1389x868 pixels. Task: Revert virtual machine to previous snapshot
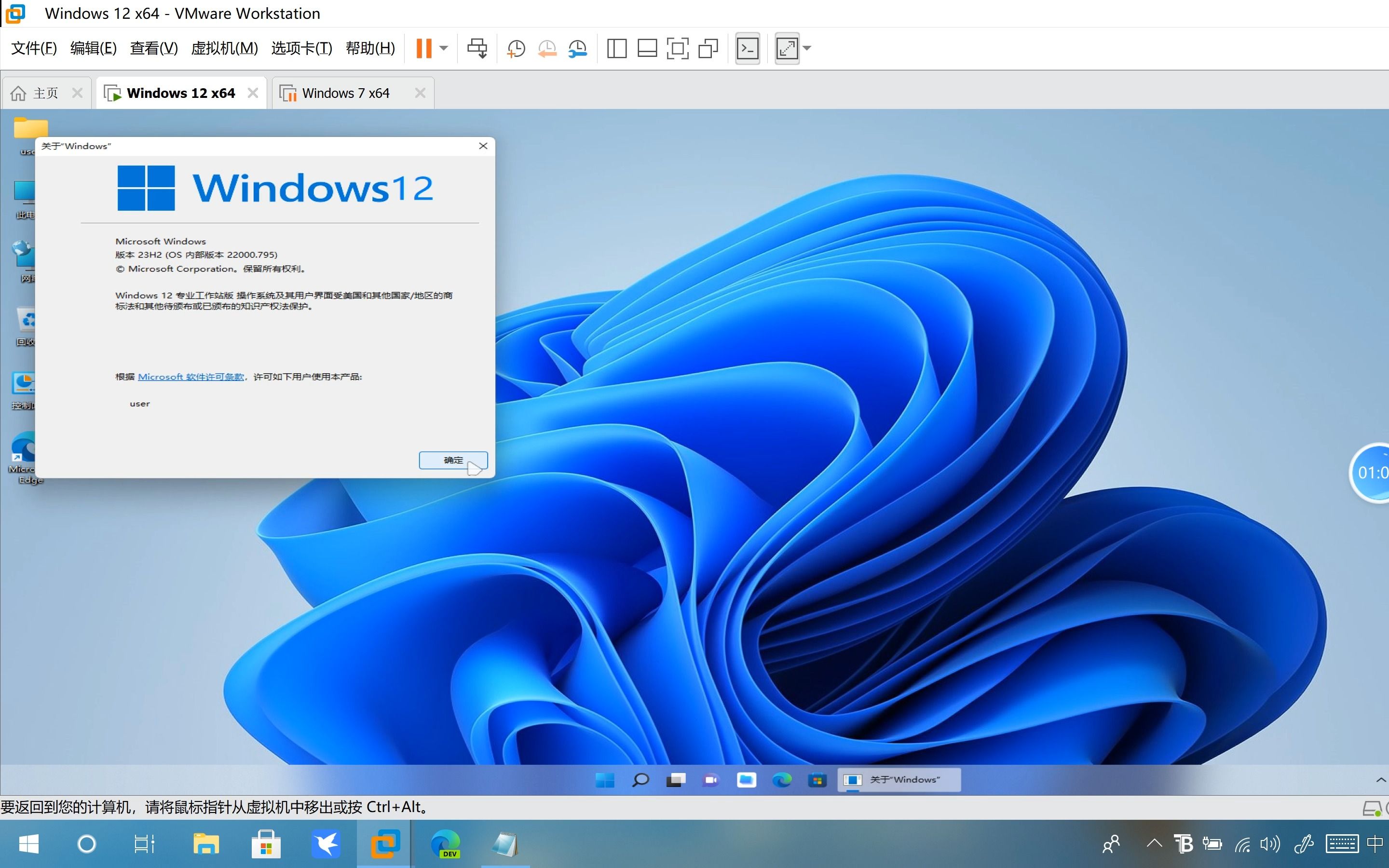[546, 48]
